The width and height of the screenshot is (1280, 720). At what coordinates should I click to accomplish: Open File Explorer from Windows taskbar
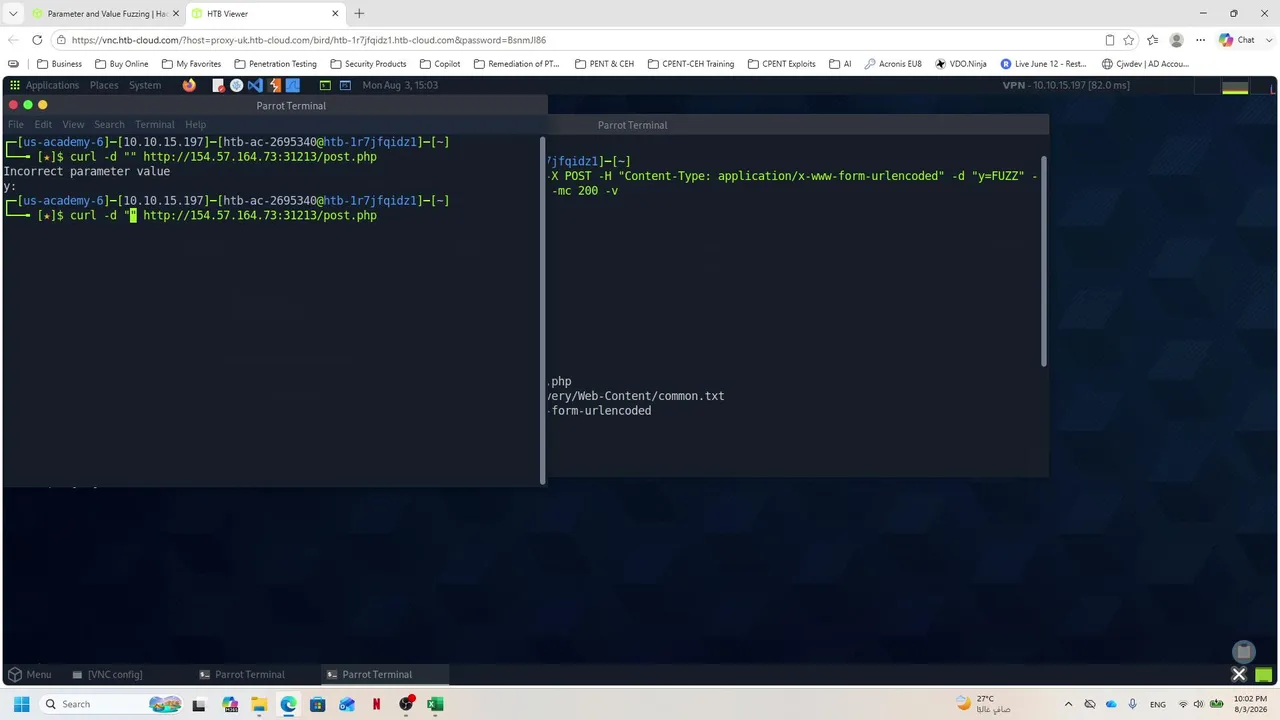coord(259,704)
